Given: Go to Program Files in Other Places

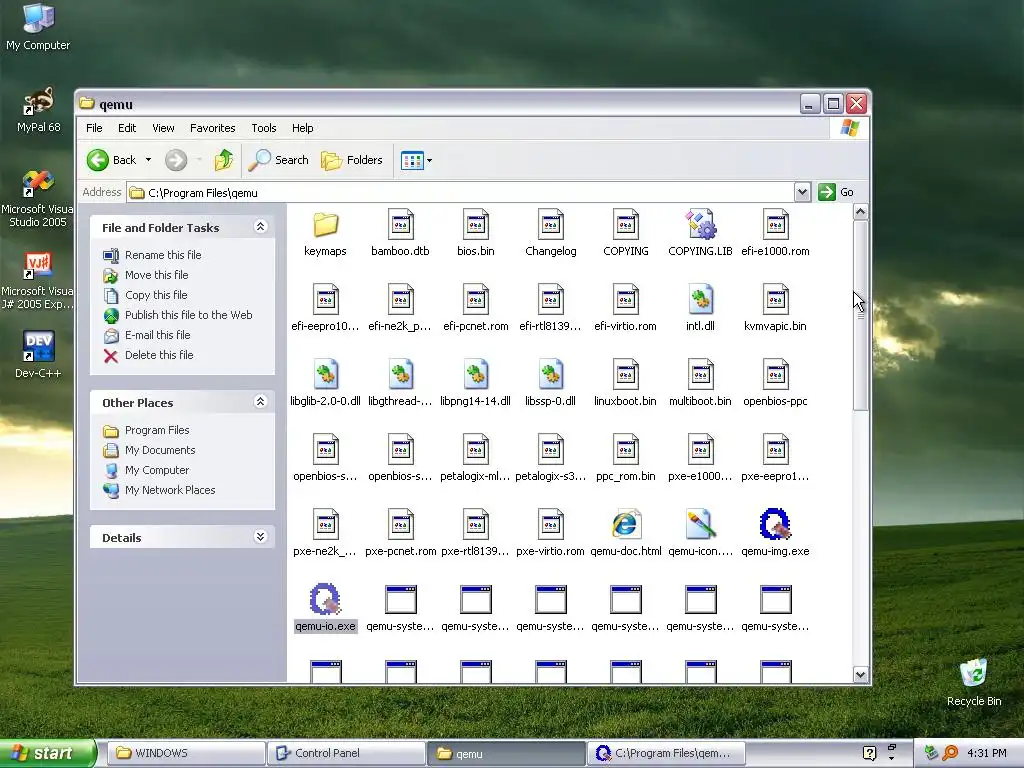Looking at the screenshot, I should pyautogui.click(x=157, y=430).
